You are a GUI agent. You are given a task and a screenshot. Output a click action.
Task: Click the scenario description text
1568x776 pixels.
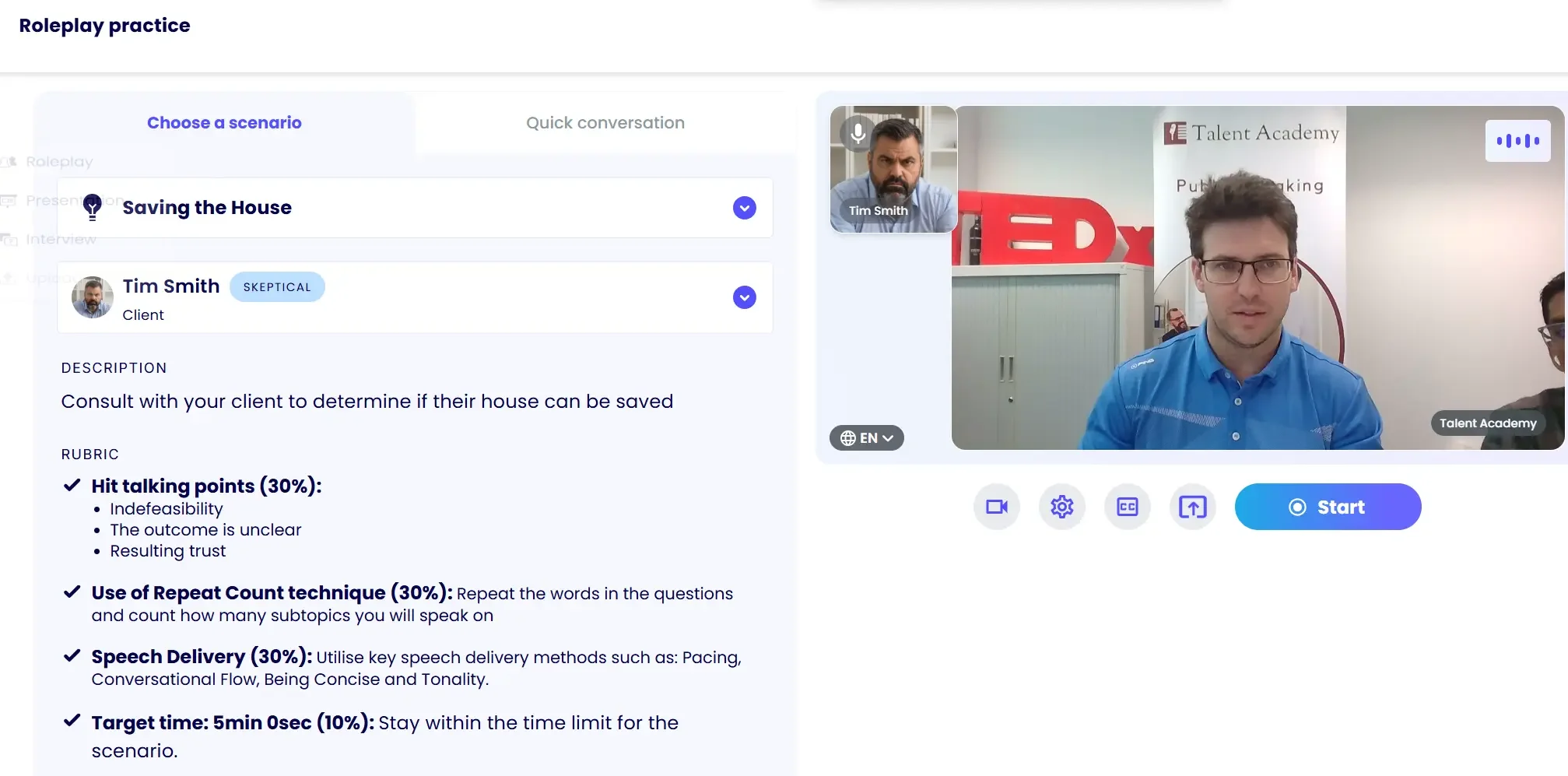pyautogui.click(x=367, y=402)
